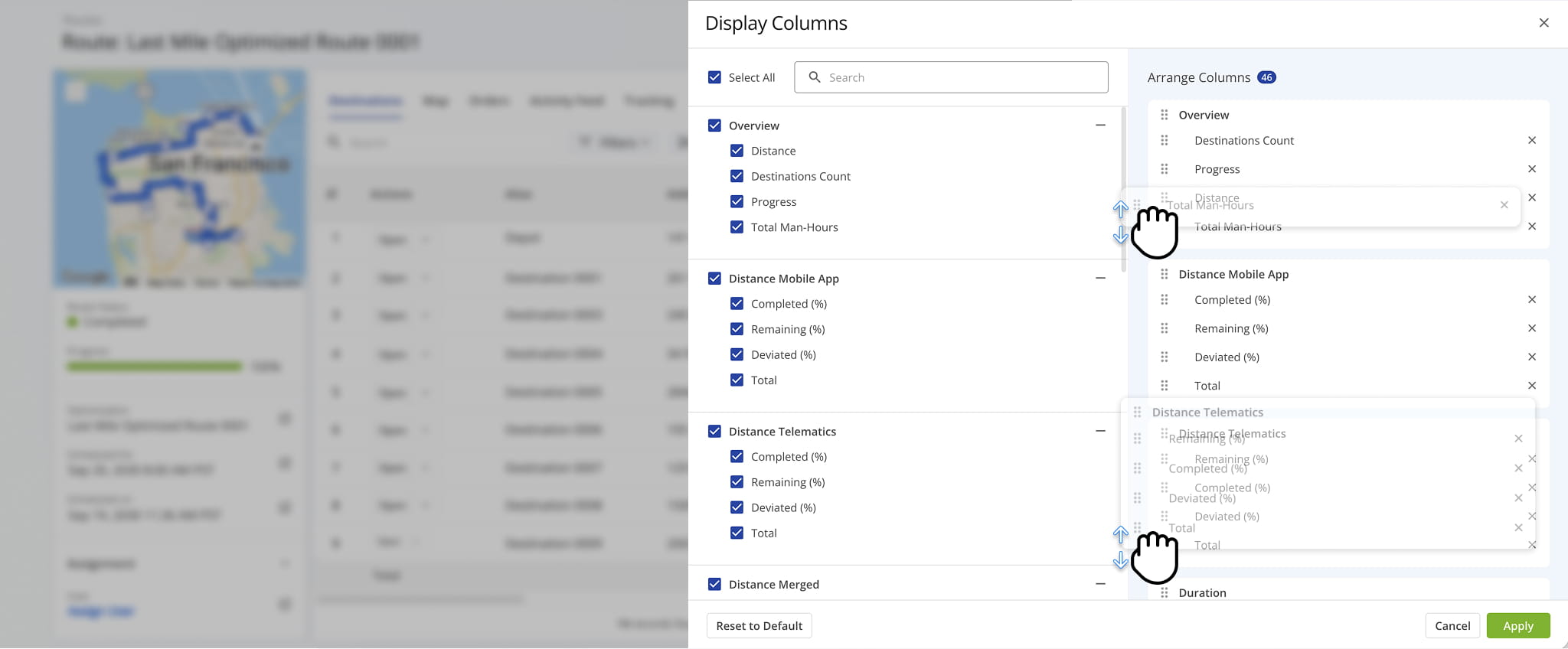Viewport: 1568px width, 649px height.
Task: Uncheck the Progress checkbox
Action: pos(737,201)
